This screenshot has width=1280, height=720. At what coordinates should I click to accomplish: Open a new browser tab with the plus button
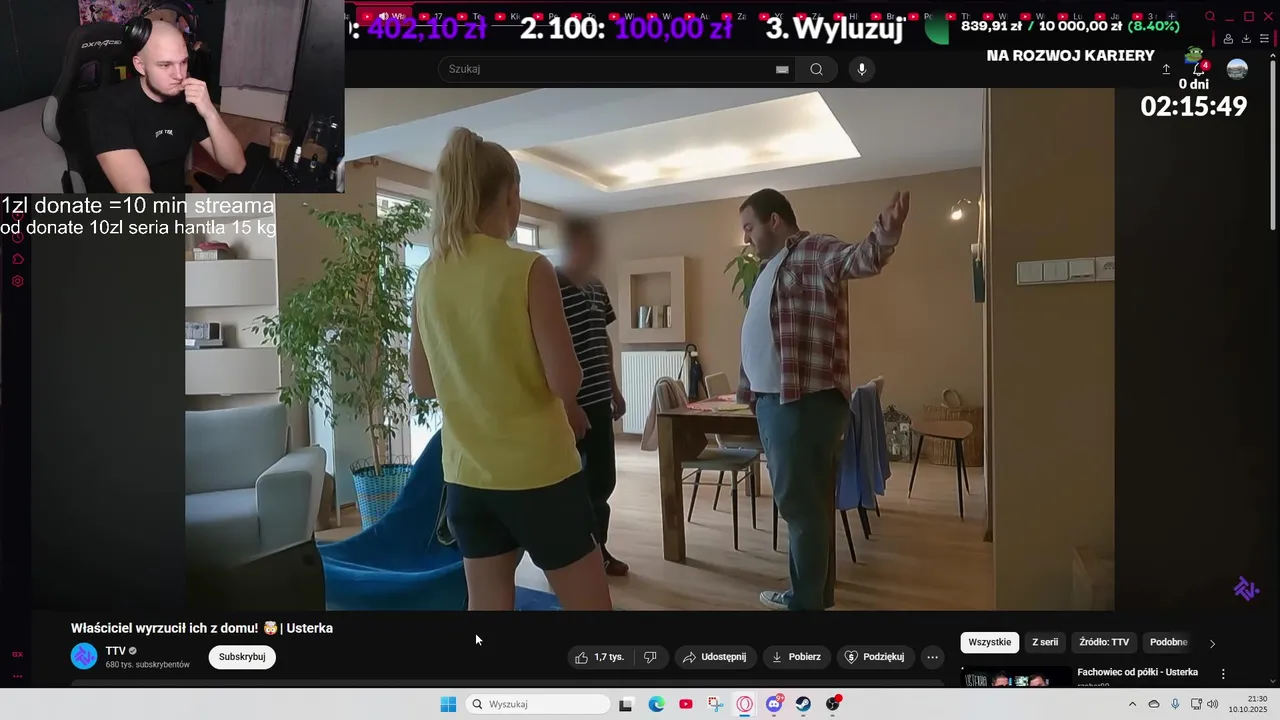point(1171,16)
